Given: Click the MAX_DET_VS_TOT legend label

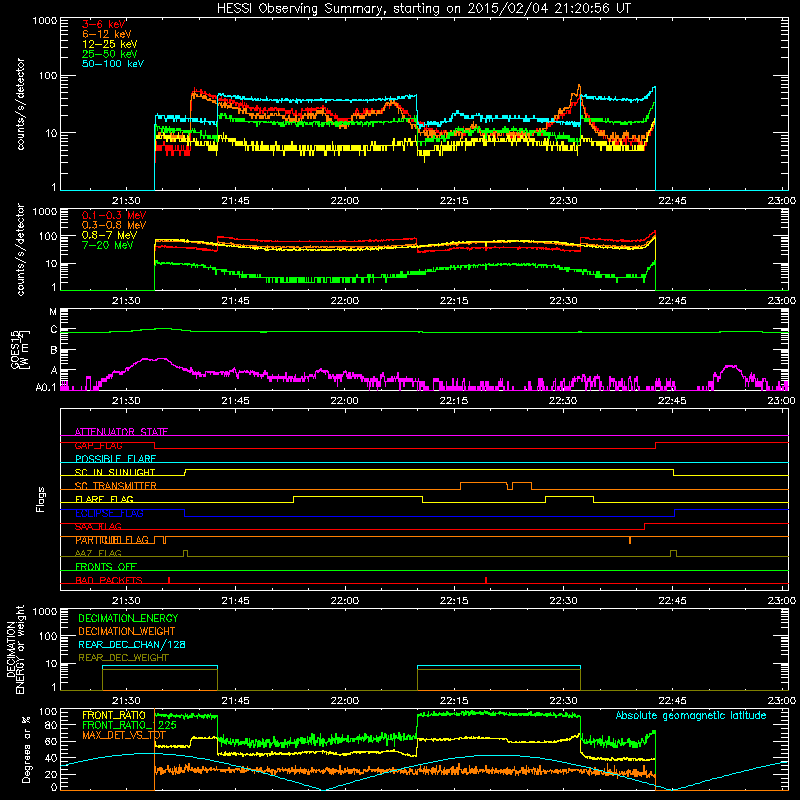Looking at the screenshot, I should click(123, 735).
